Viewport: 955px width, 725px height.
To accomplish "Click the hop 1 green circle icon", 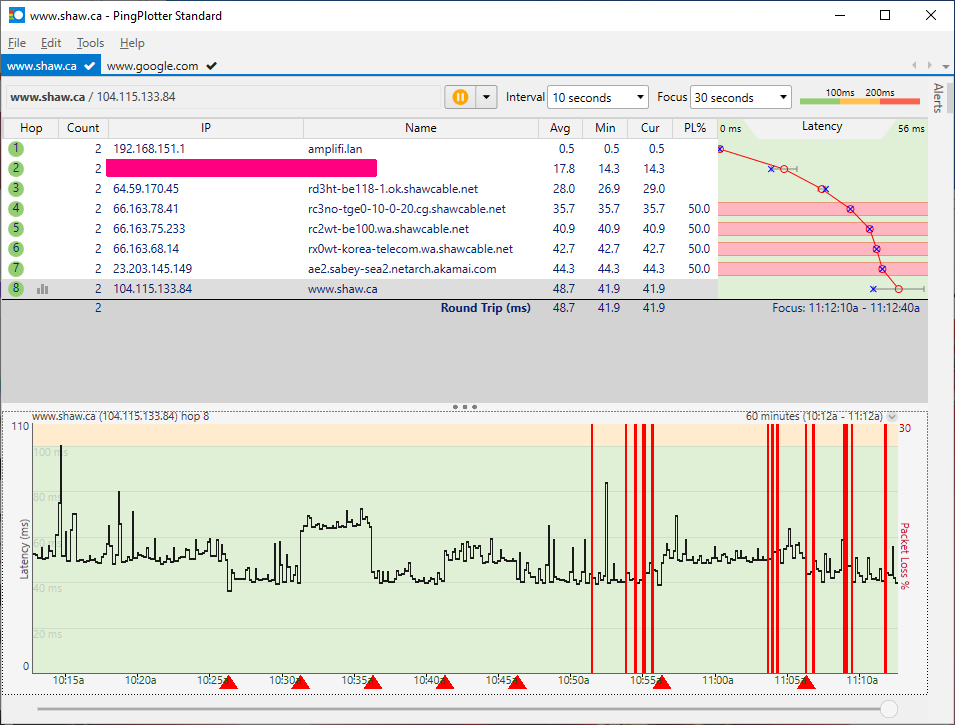I will [x=16, y=149].
